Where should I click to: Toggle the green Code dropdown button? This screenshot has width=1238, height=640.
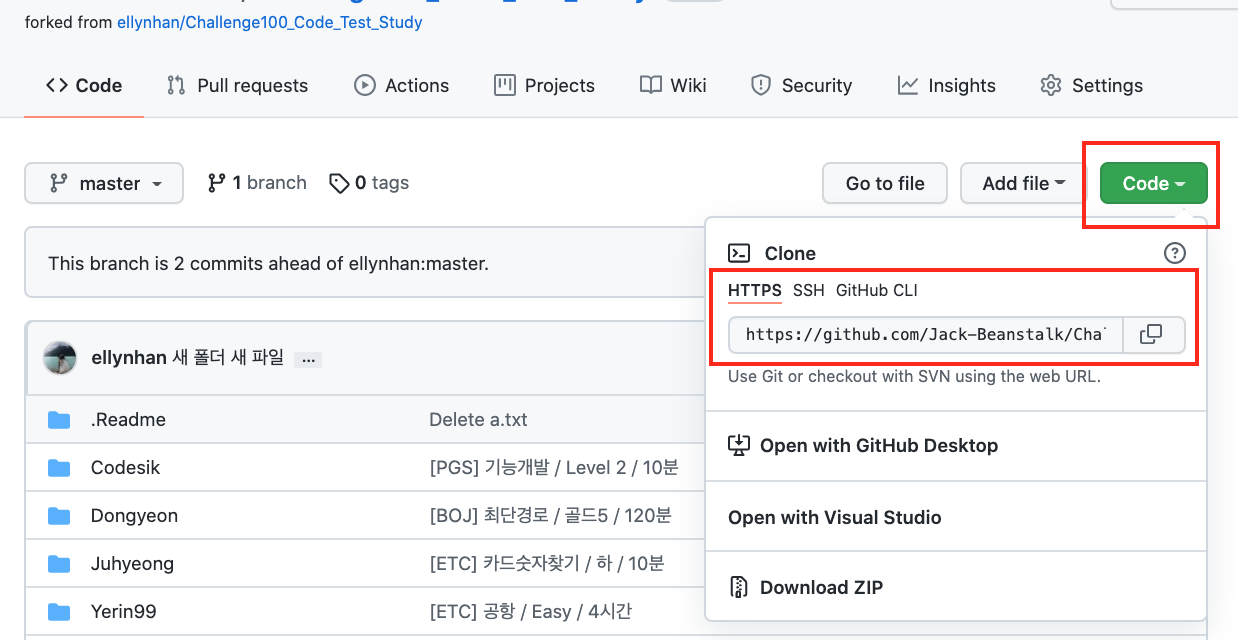pos(1153,183)
